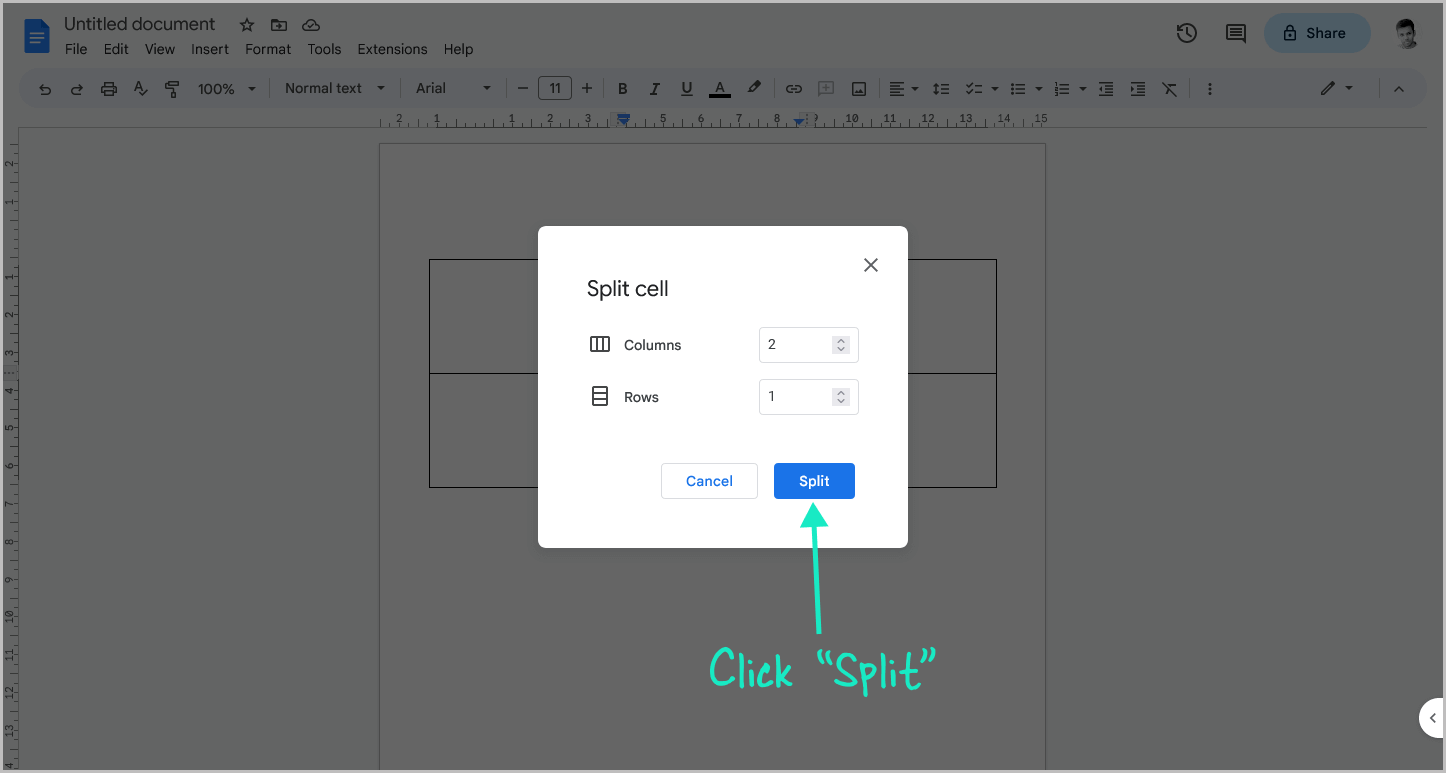Open the zoom level dropdown
The height and width of the screenshot is (773, 1446).
(x=225, y=88)
